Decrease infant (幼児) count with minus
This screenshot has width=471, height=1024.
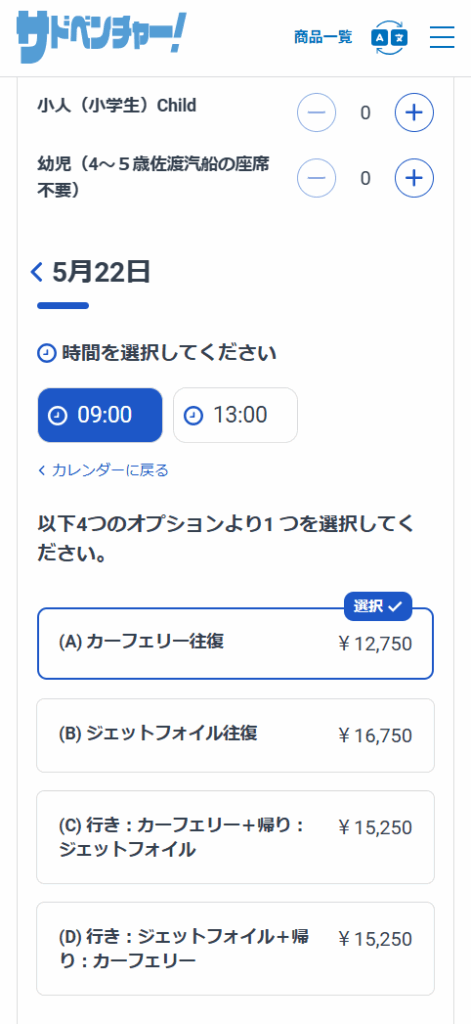tap(317, 178)
